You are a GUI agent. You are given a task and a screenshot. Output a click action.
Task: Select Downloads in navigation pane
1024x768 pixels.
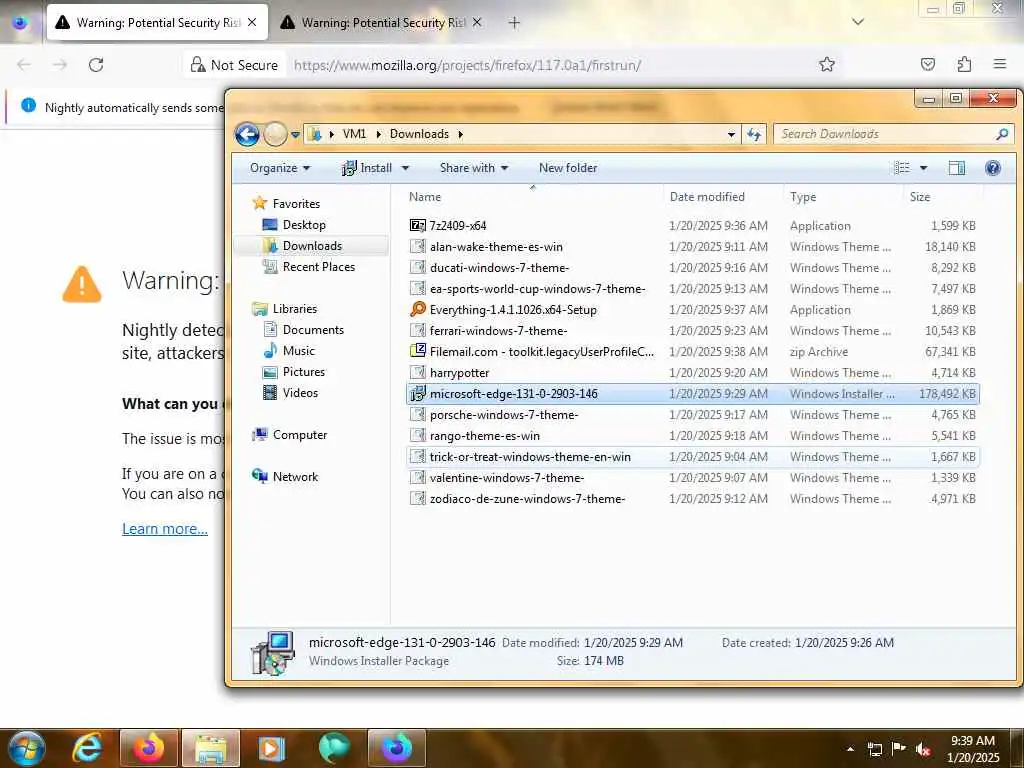coord(312,246)
